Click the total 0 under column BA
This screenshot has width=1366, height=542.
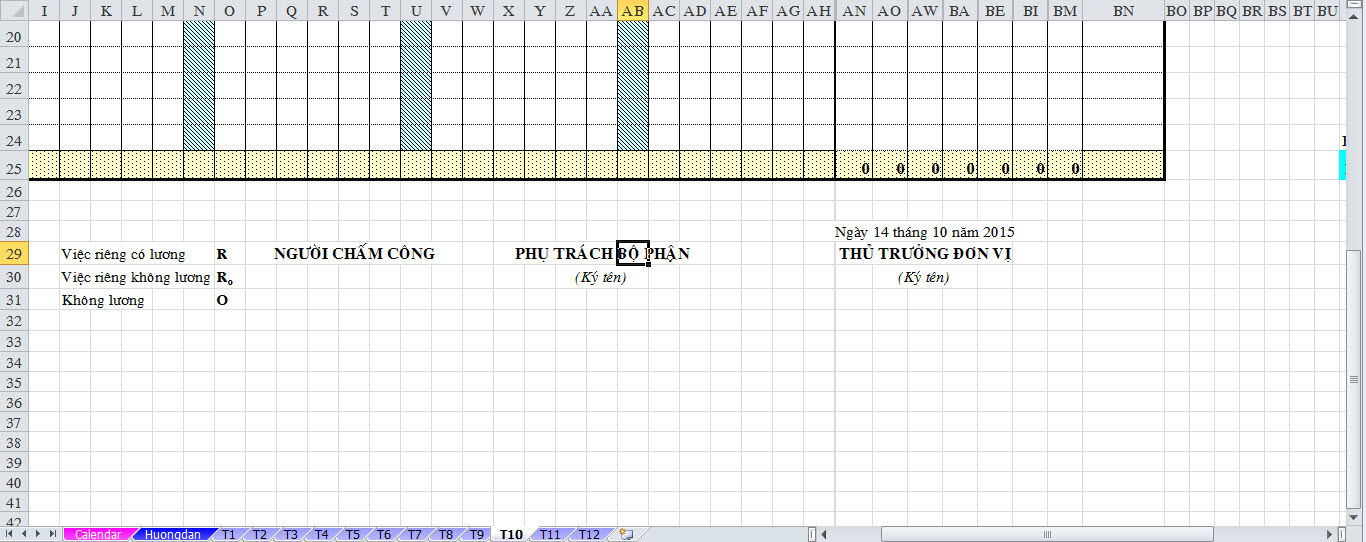point(970,169)
